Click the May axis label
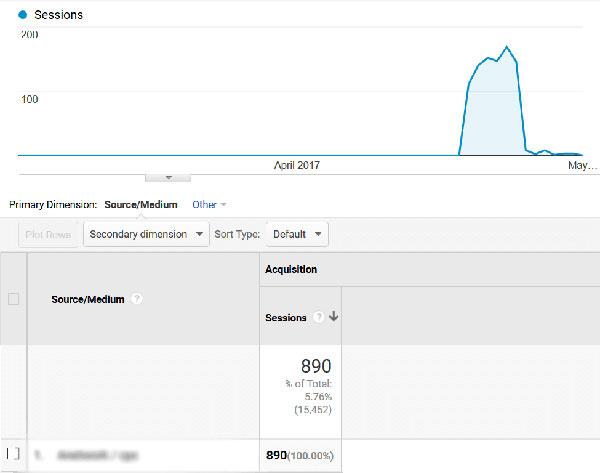Screen dimensions: 600x473 pos(582,165)
